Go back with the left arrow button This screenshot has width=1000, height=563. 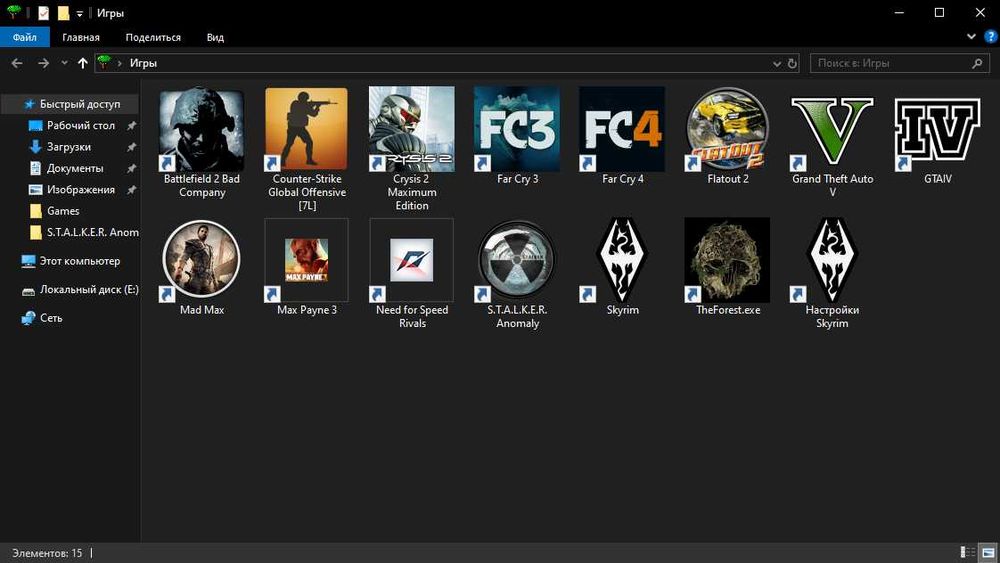(x=17, y=63)
